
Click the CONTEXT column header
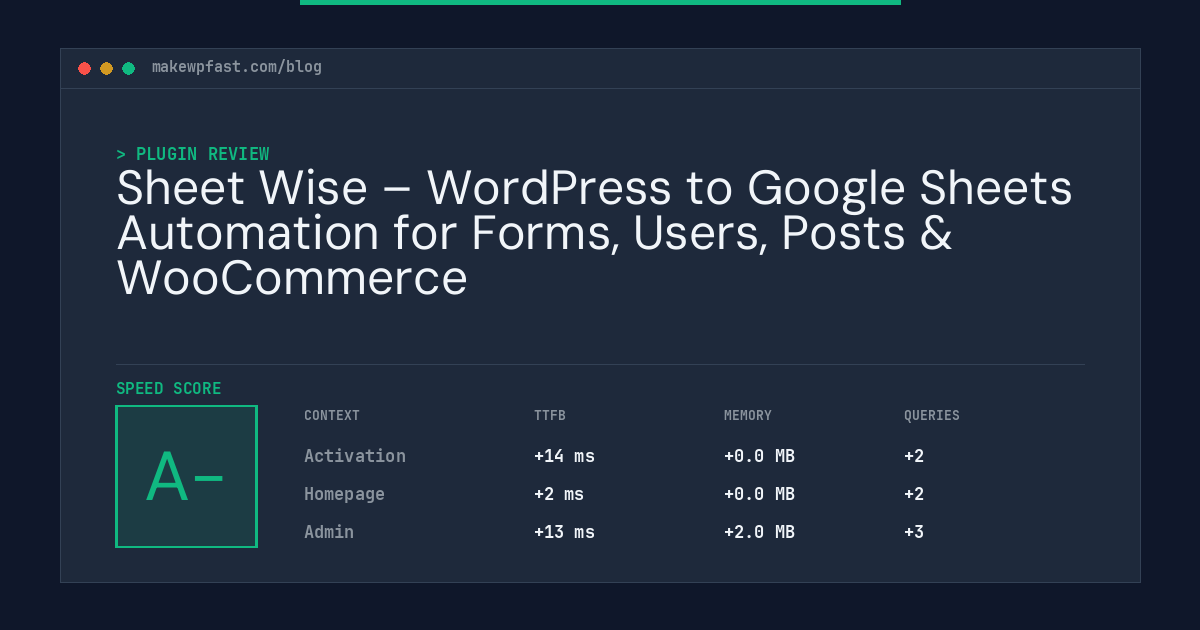coord(332,416)
